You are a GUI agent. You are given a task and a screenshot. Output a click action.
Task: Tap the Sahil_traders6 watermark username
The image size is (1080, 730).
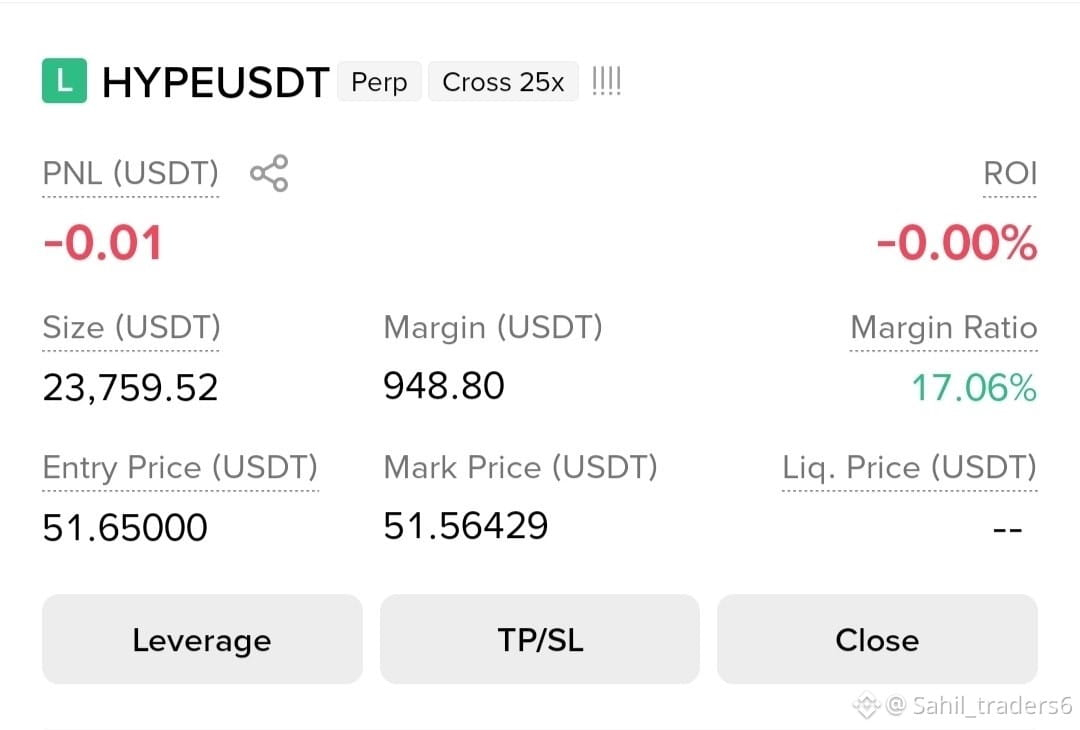(x=991, y=705)
